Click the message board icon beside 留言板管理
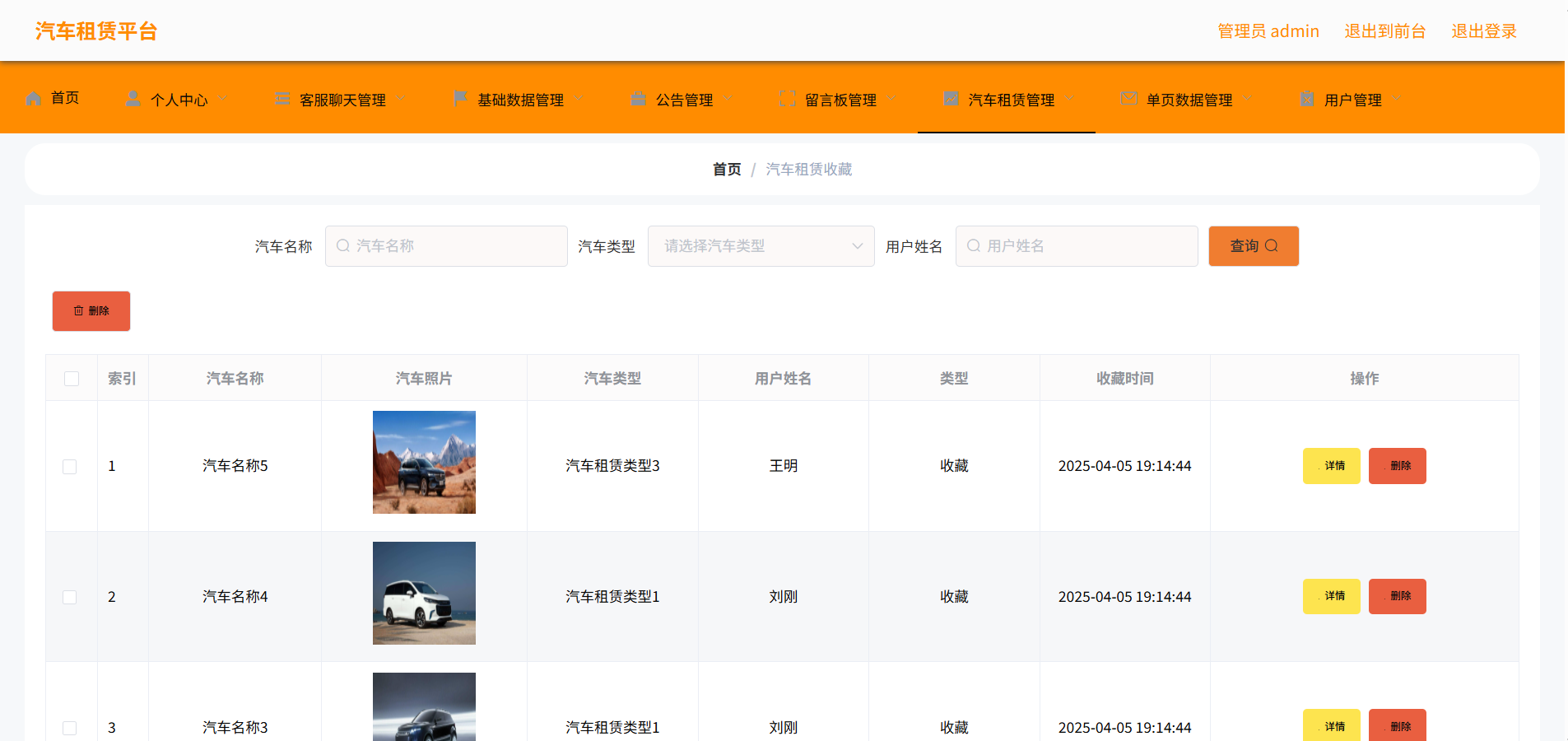 (x=787, y=98)
